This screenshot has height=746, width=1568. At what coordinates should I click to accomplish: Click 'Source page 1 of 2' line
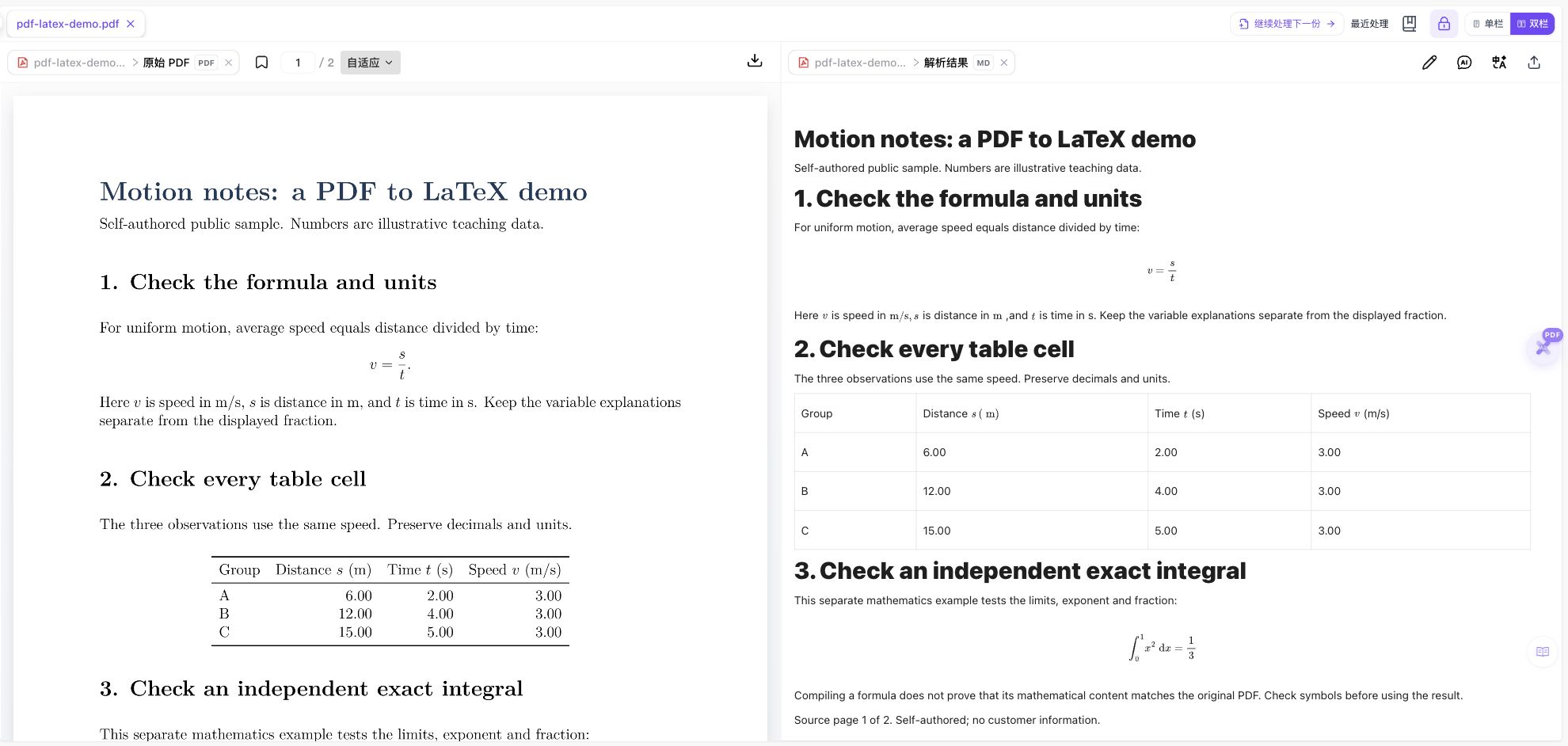947,720
